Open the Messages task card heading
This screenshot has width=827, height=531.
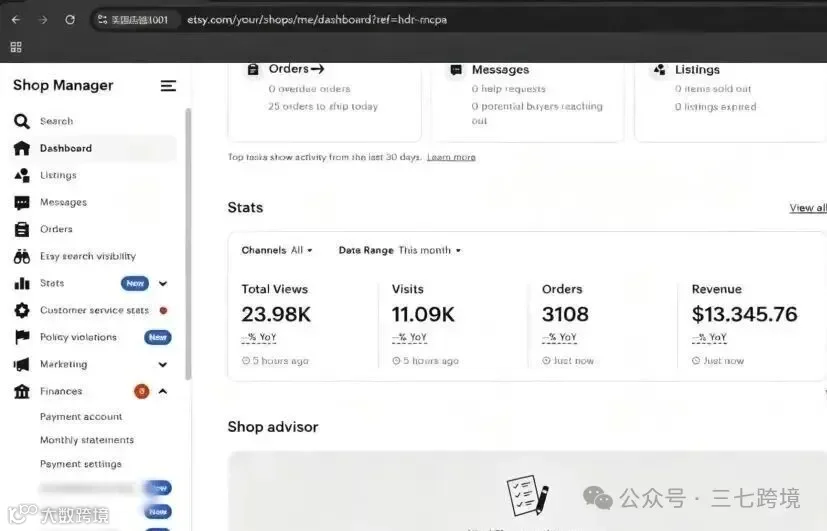[500, 70]
